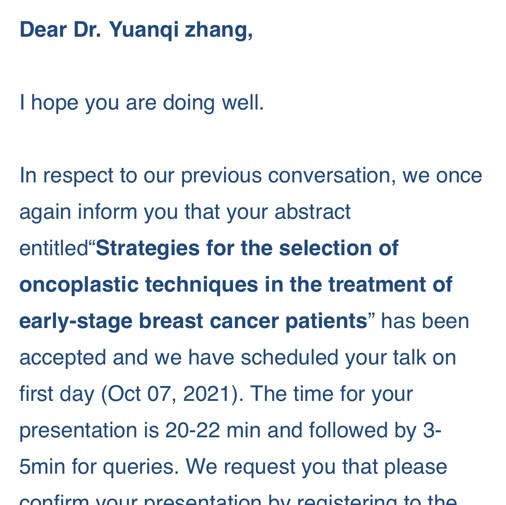Click the bold words 'treatment of'
The image size is (506, 505).
(x=390, y=284)
